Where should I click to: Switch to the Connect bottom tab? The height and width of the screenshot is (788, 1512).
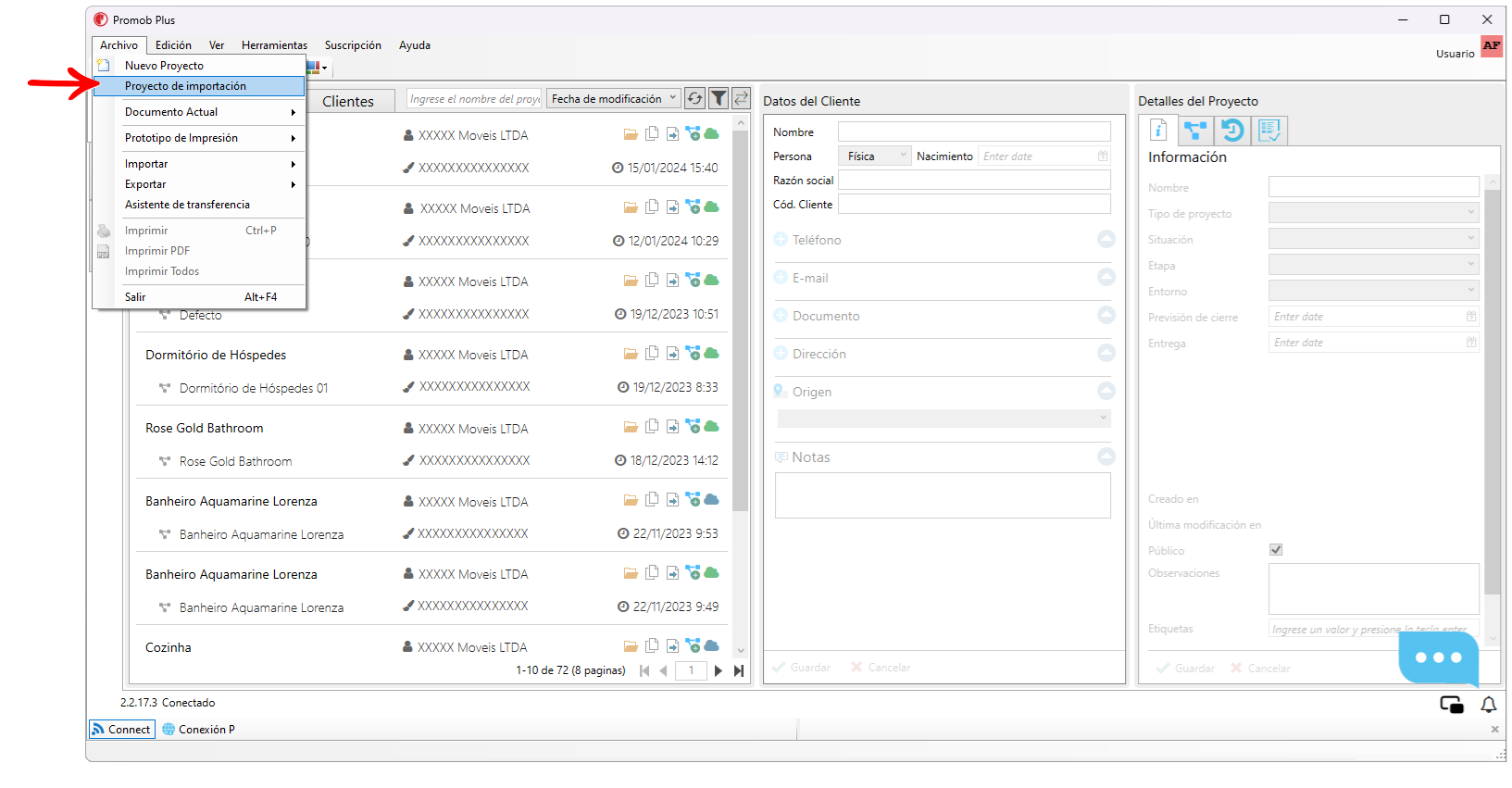[121, 730]
